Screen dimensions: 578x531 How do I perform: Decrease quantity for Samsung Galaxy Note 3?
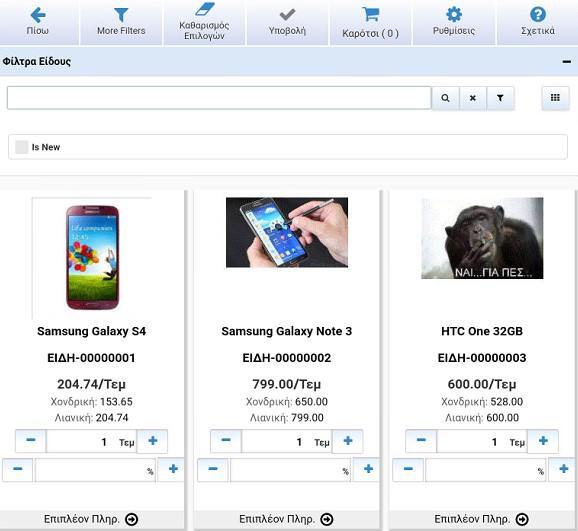pos(226,441)
